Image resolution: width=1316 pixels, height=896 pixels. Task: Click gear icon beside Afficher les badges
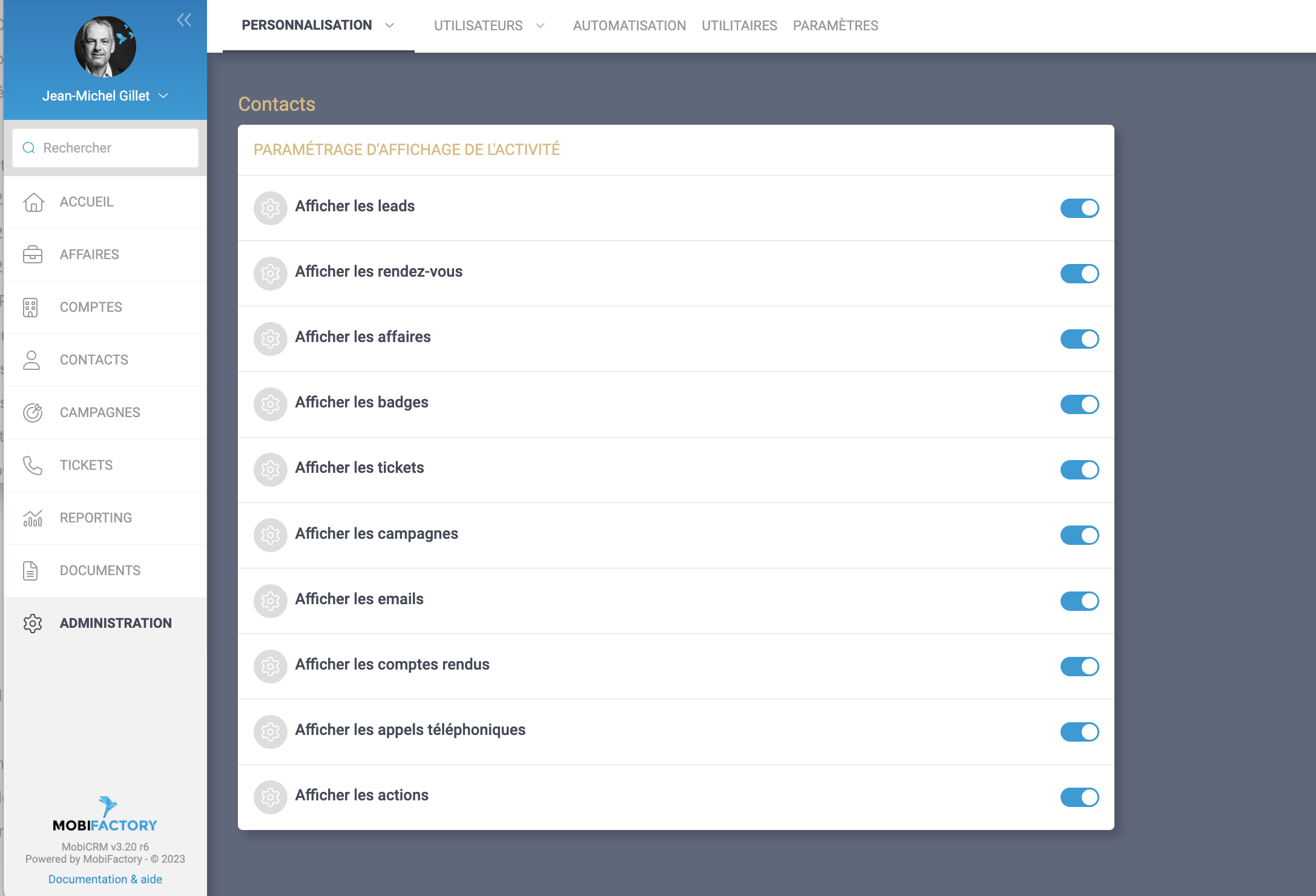coord(270,404)
